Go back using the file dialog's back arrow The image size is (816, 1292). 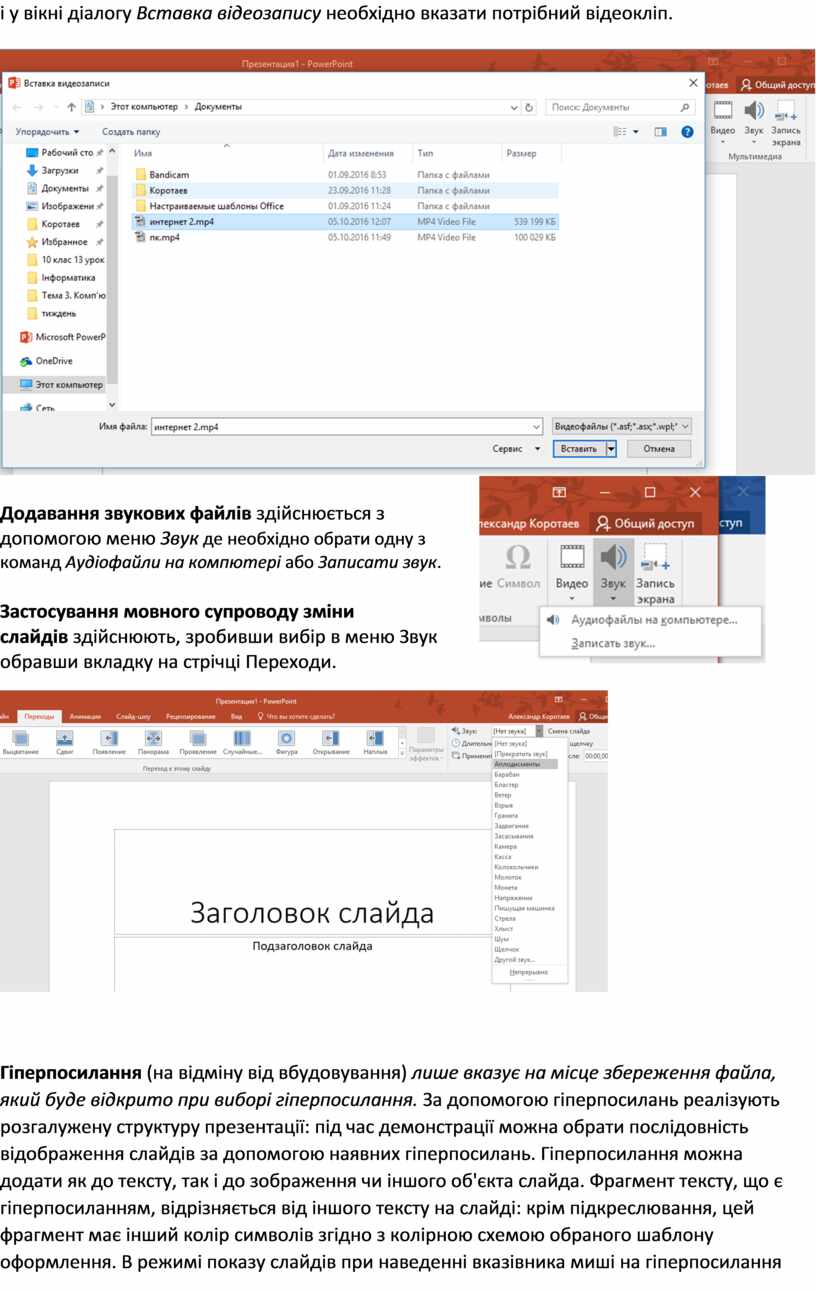tap(17, 107)
